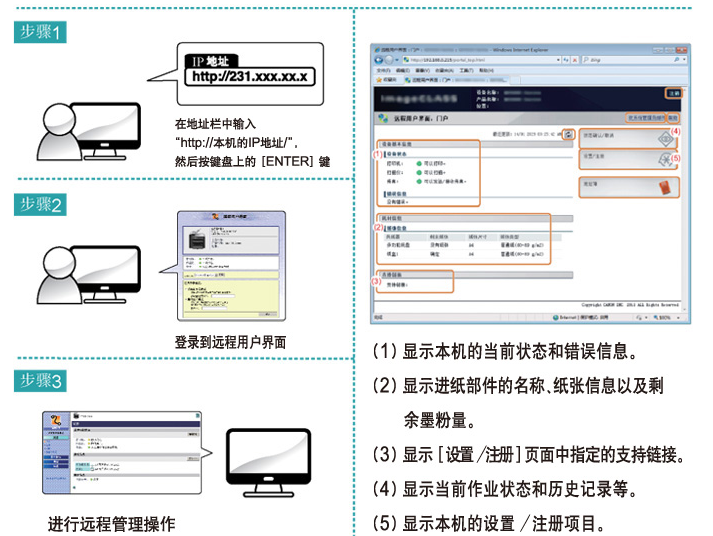Click the Internet zone globe in status bar
The image size is (713, 536).
coord(556,317)
